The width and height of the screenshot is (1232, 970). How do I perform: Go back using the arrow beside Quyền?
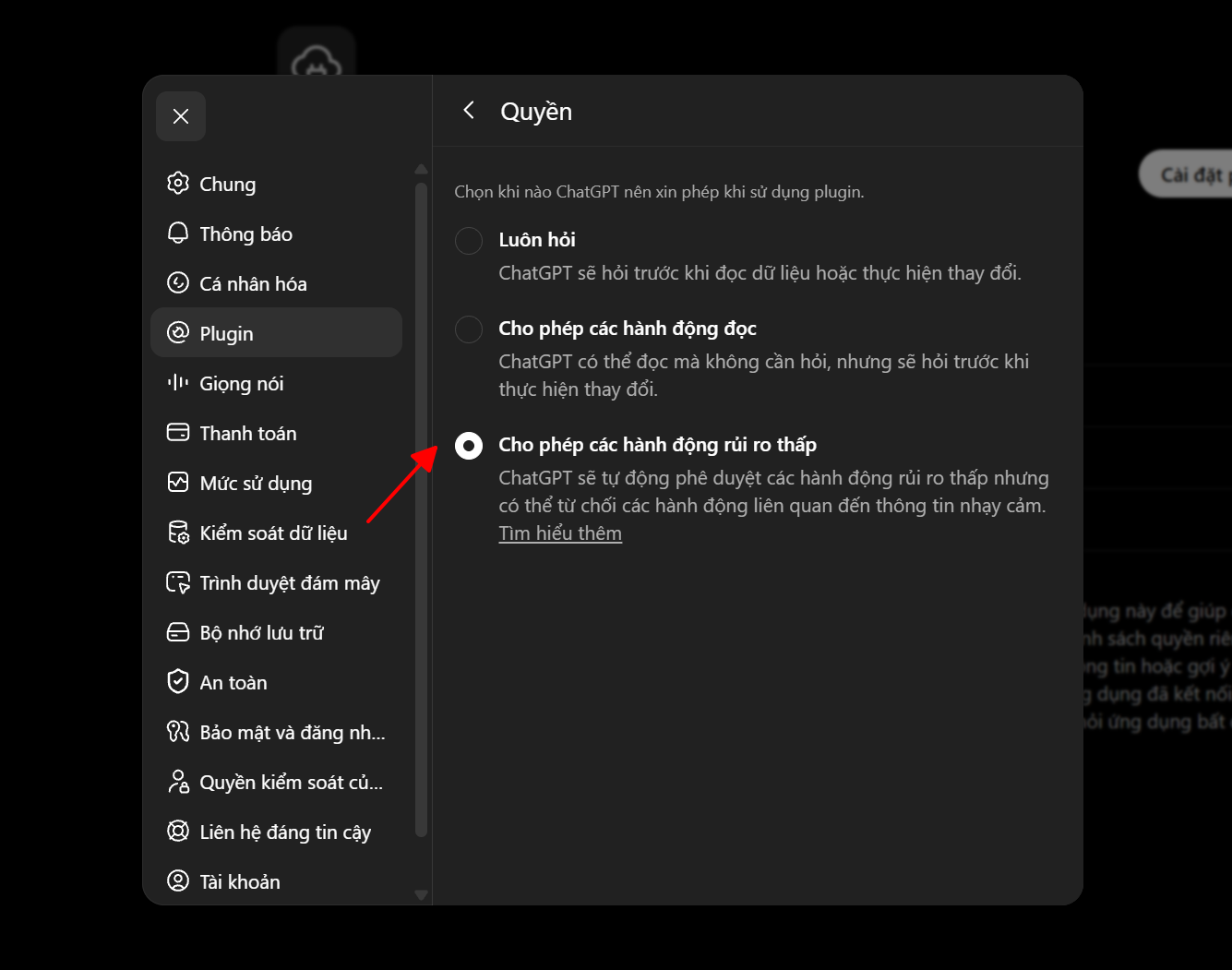click(x=469, y=111)
